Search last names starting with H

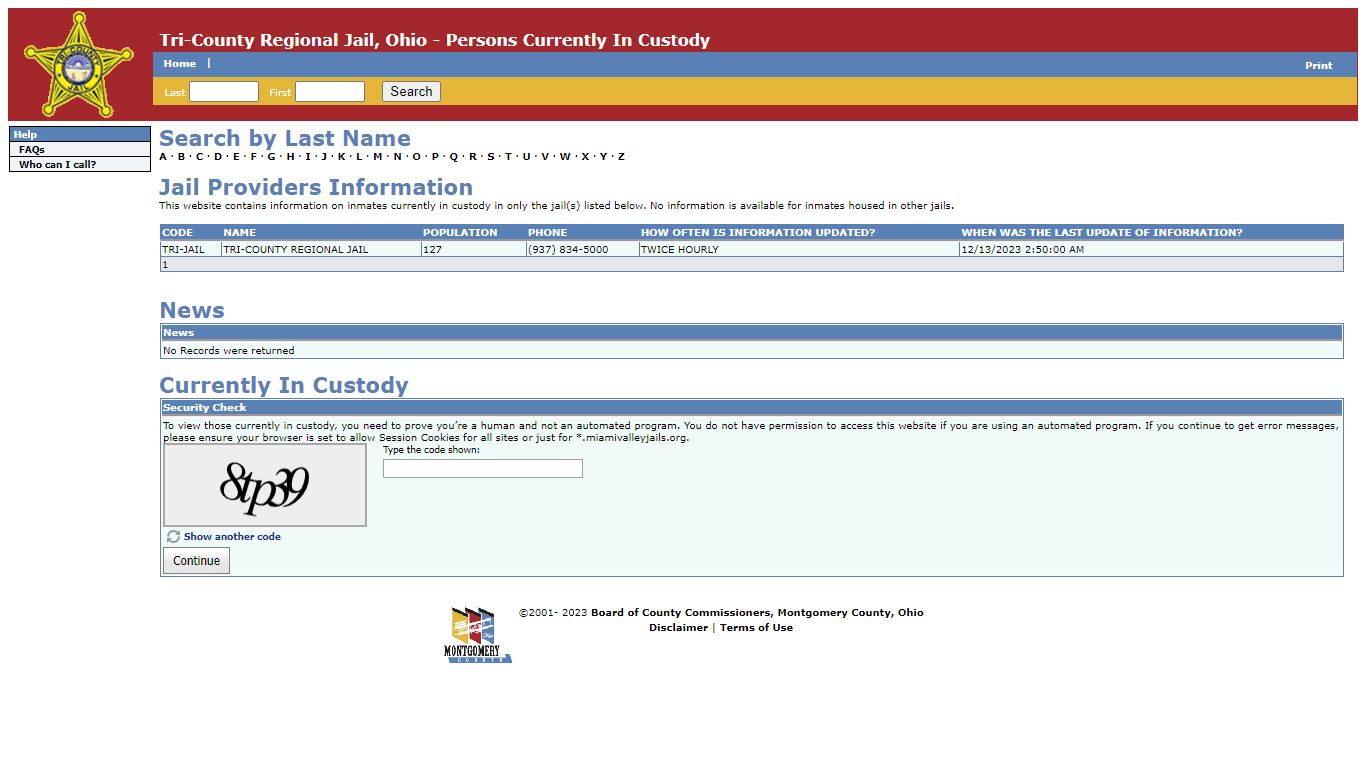click(290, 157)
